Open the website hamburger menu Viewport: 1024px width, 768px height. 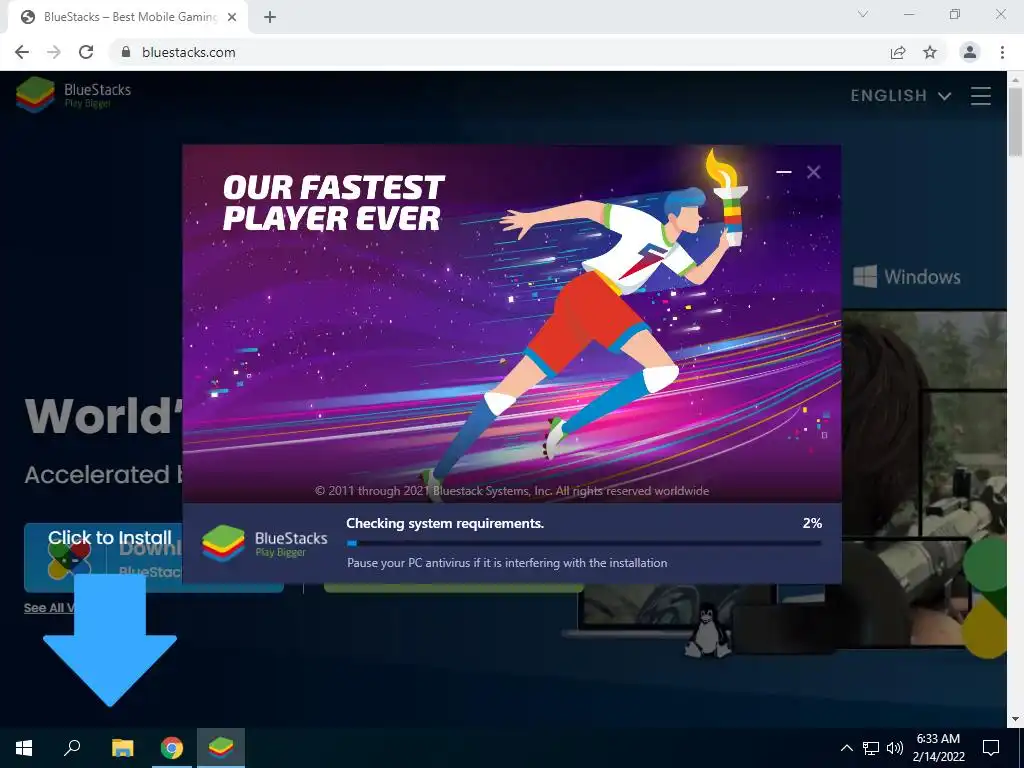tap(980, 96)
